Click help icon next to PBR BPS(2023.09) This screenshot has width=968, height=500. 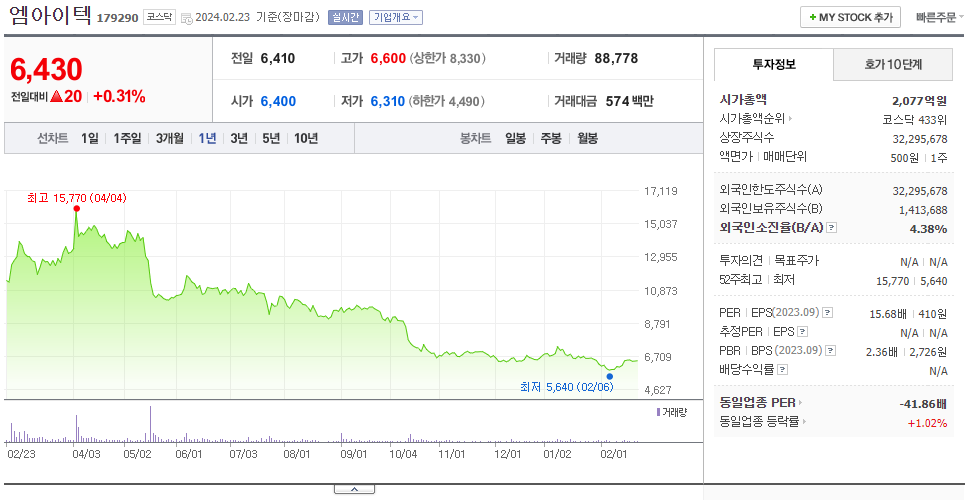coord(830,351)
